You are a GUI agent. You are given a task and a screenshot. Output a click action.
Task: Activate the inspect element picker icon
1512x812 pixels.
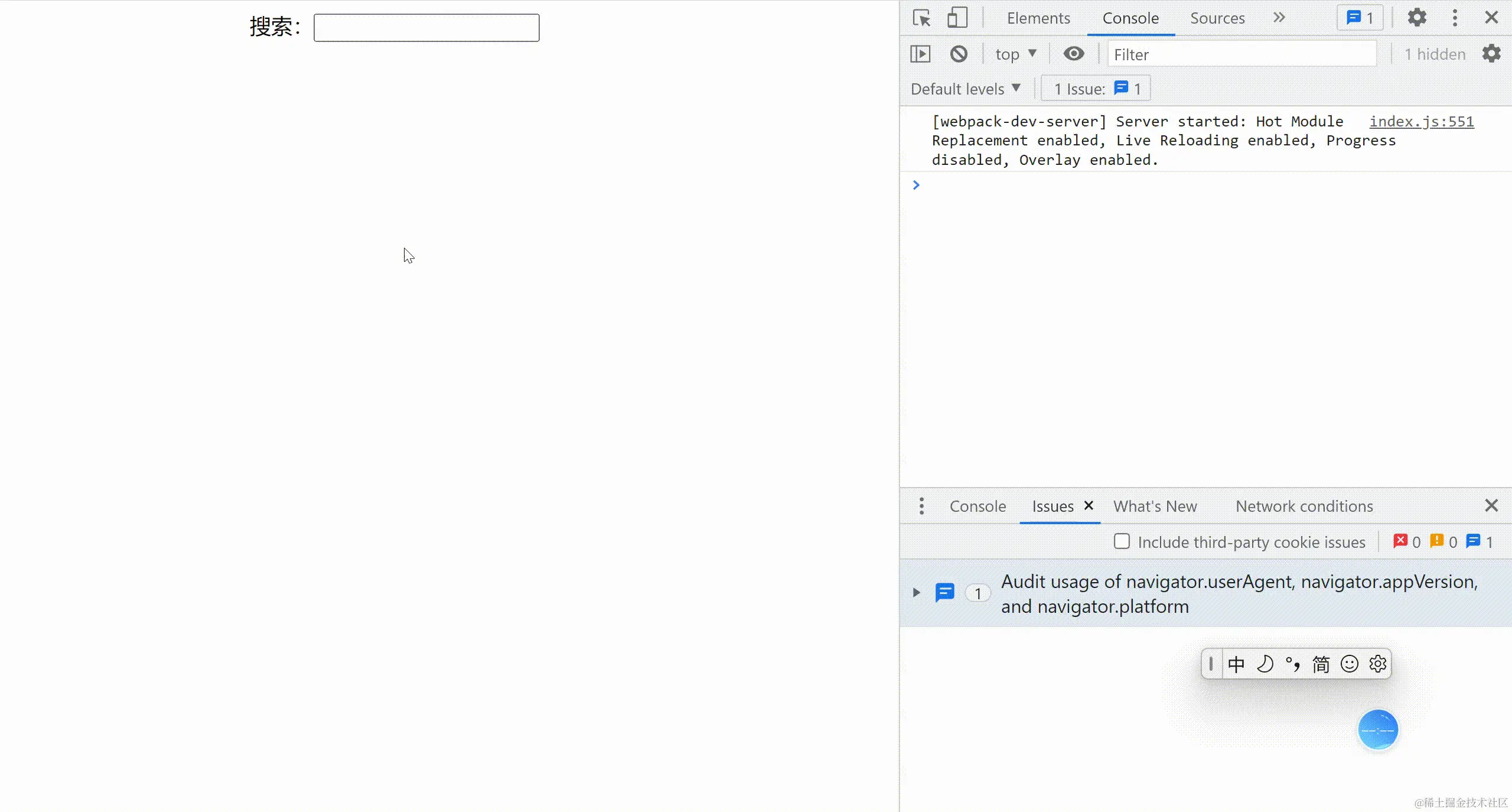pos(921,18)
